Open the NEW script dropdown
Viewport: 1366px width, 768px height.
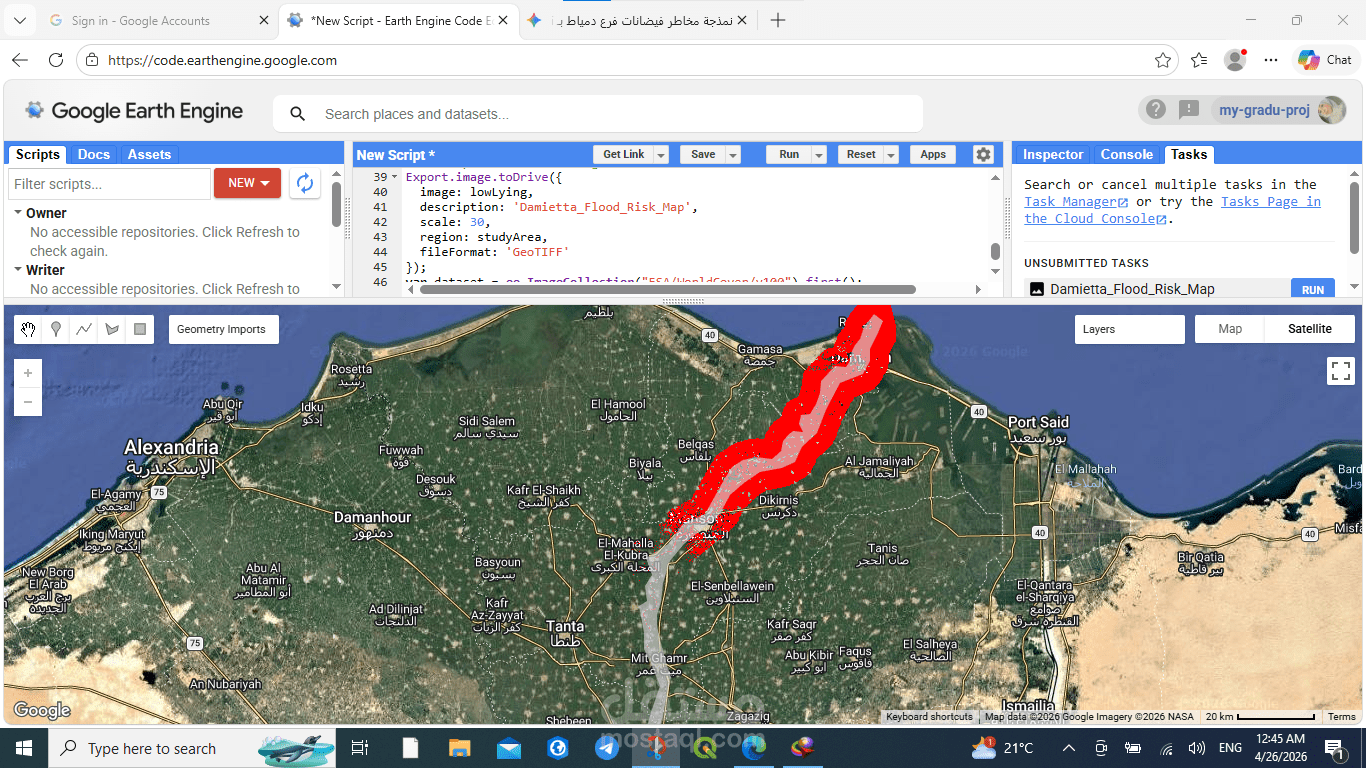coord(248,183)
